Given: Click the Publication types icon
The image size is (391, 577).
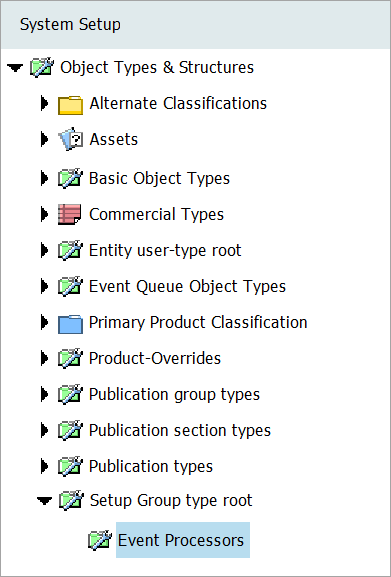Looking at the screenshot, I should (x=70, y=466).
